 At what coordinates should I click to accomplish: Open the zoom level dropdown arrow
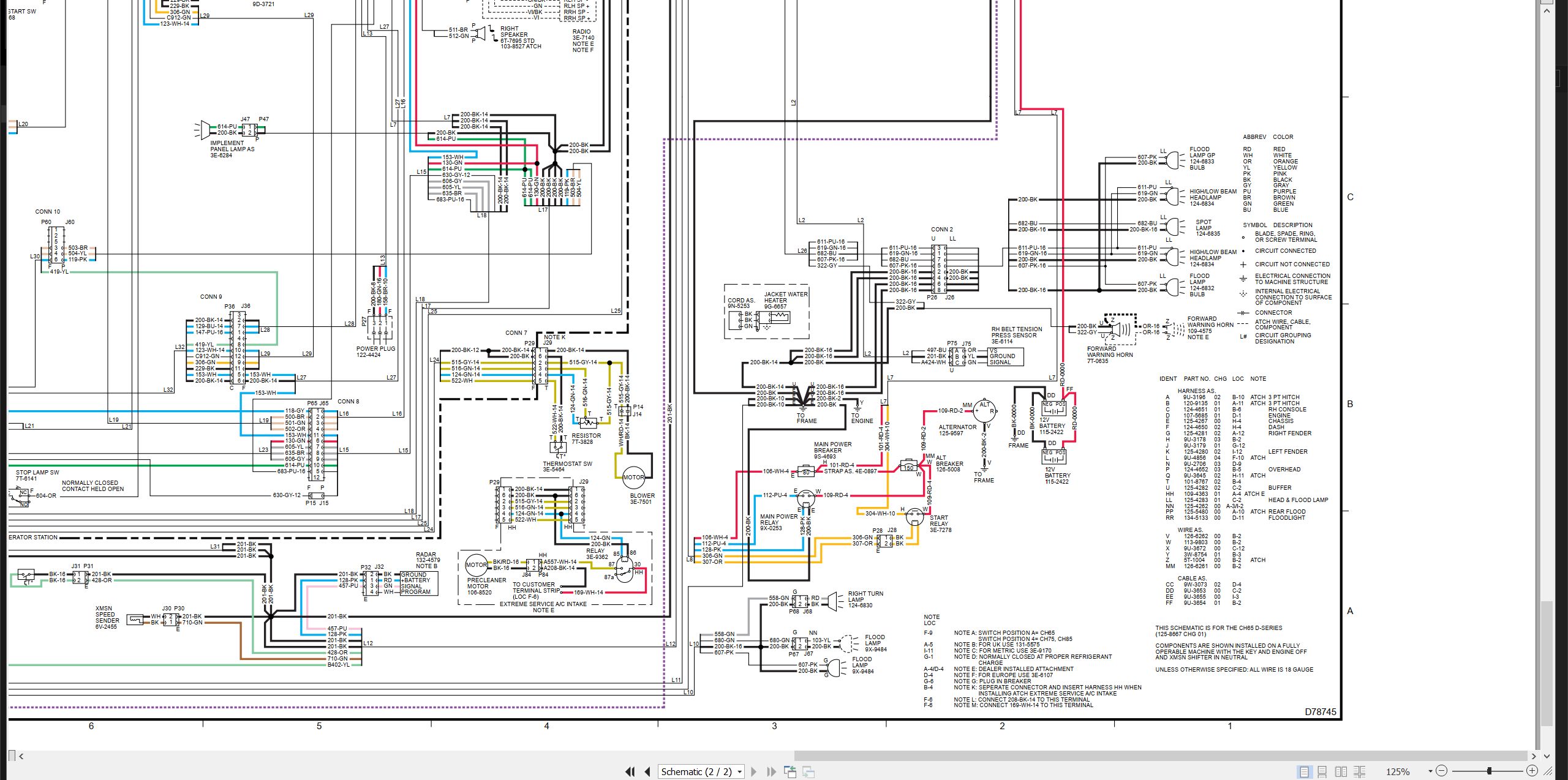pyautogui.click(x=1430, y=771)
